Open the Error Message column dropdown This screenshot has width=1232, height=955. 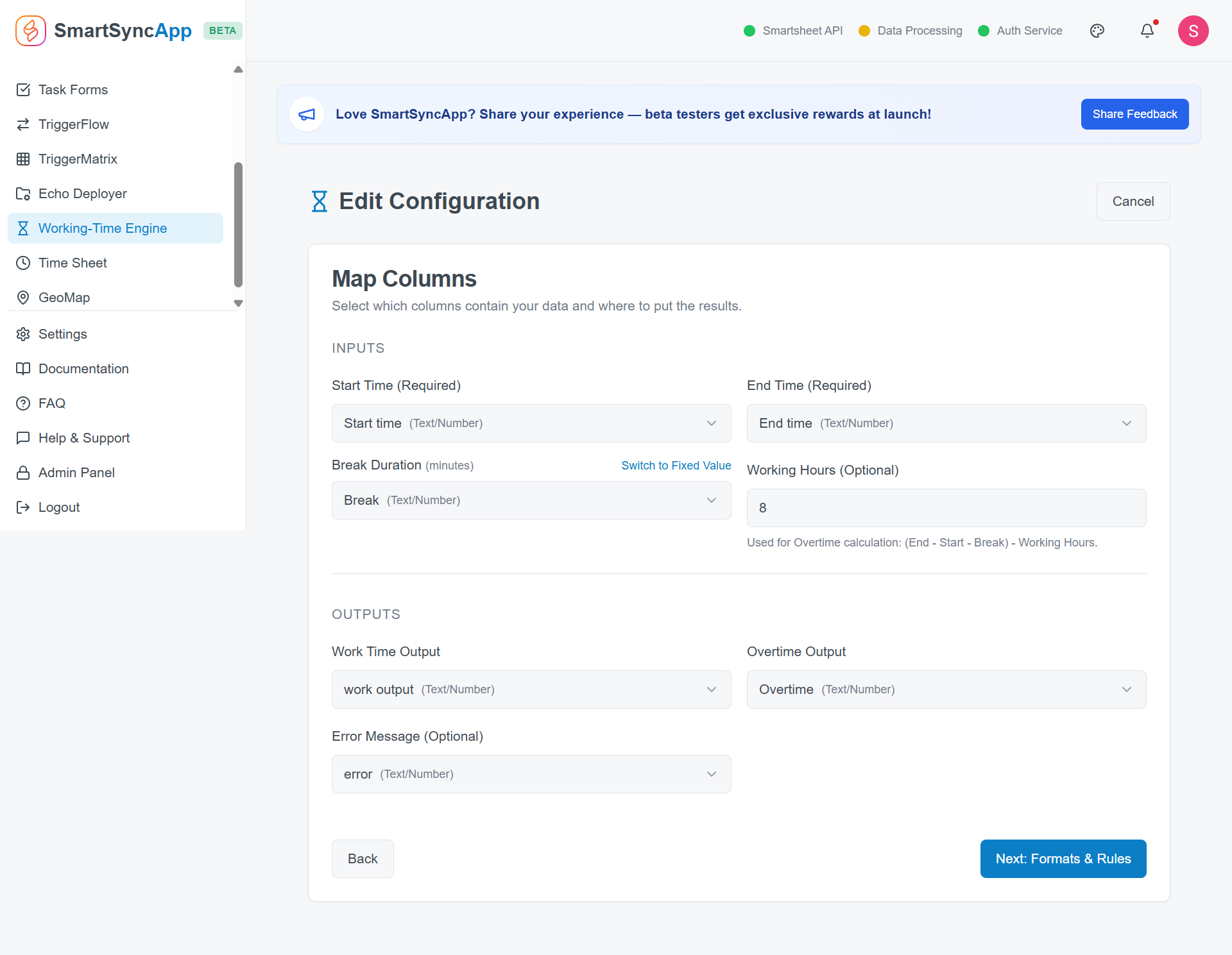tap(531, 774)
